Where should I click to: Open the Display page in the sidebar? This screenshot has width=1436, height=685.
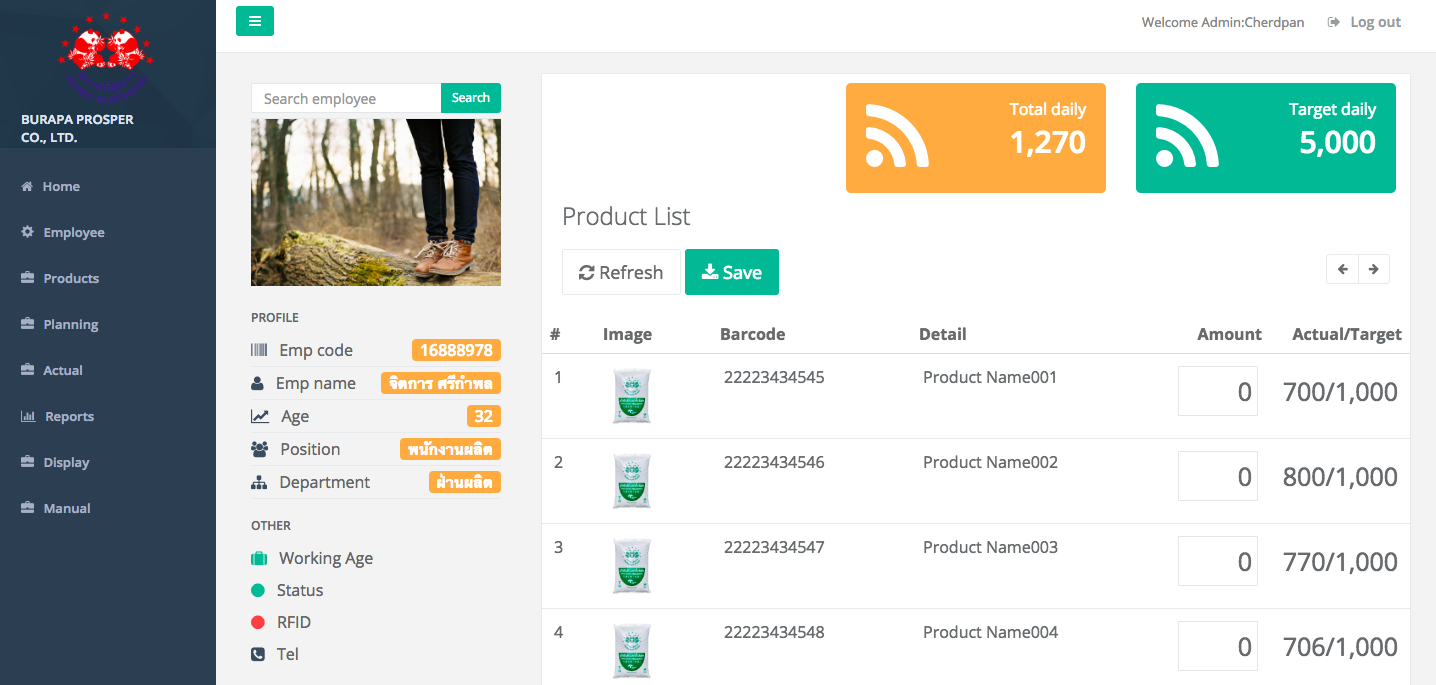tap(66, 462)
